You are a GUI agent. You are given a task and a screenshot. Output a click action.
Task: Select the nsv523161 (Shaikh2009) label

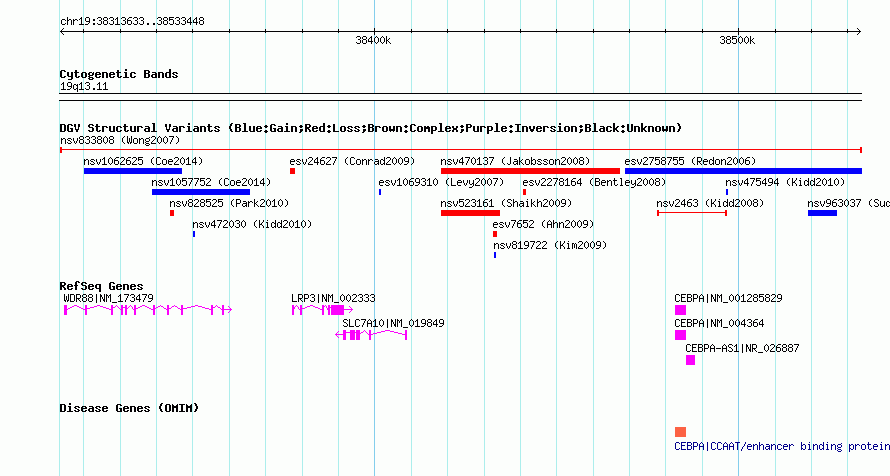[x=506, y=203]
